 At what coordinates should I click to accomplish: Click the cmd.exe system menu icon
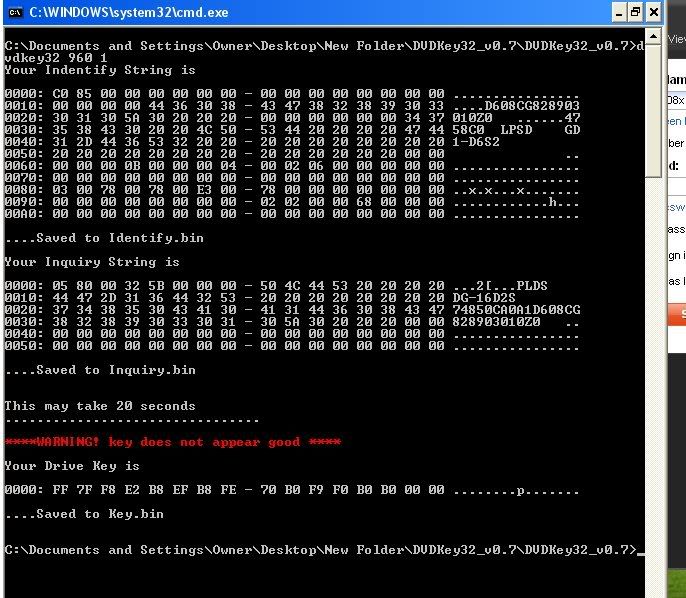click(x=14, y=12)
